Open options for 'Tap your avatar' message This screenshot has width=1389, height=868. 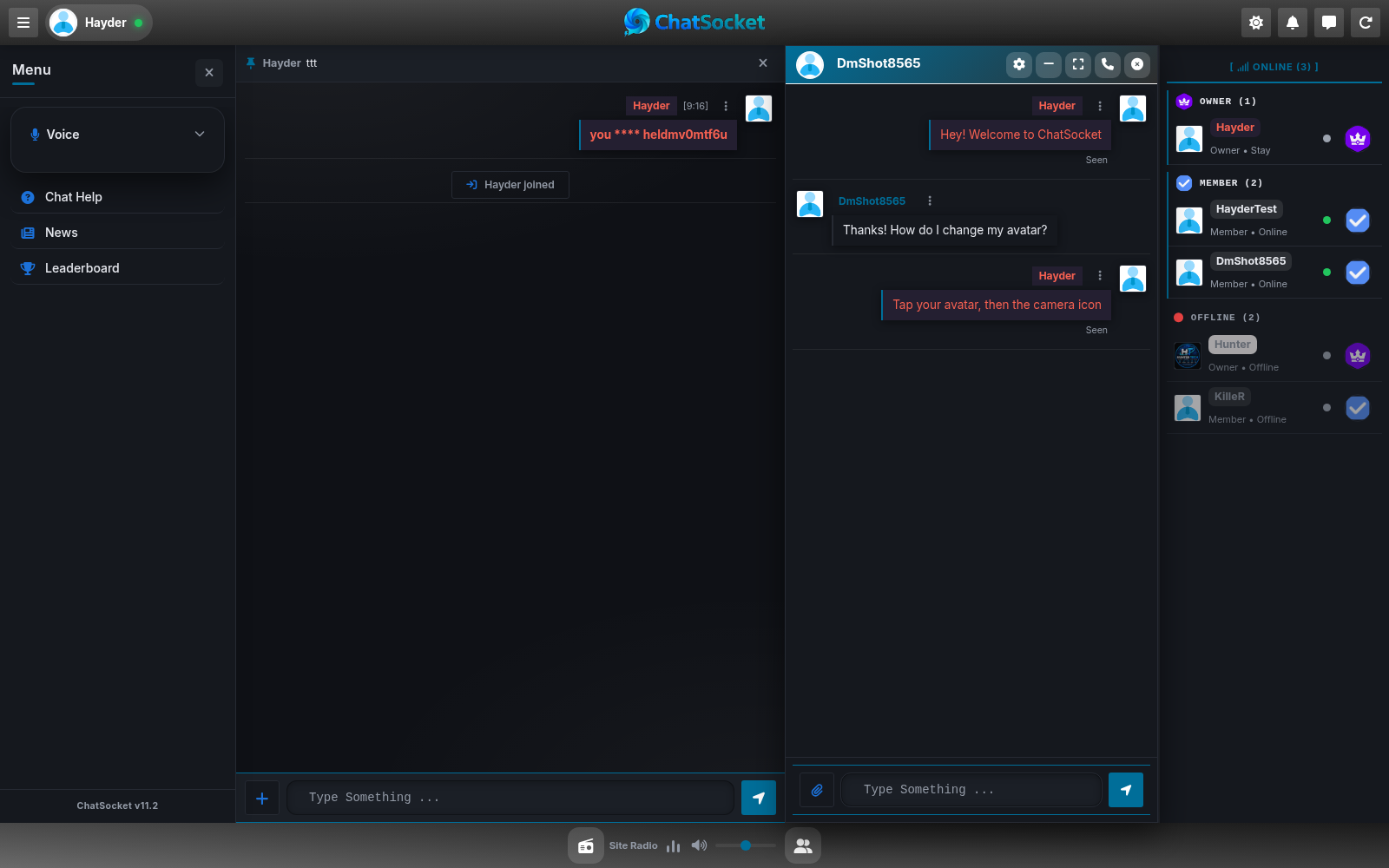point(1100,276)
